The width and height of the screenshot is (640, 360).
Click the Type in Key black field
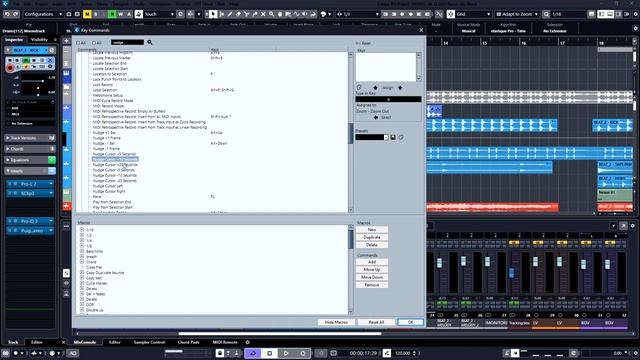click(388, 99)
